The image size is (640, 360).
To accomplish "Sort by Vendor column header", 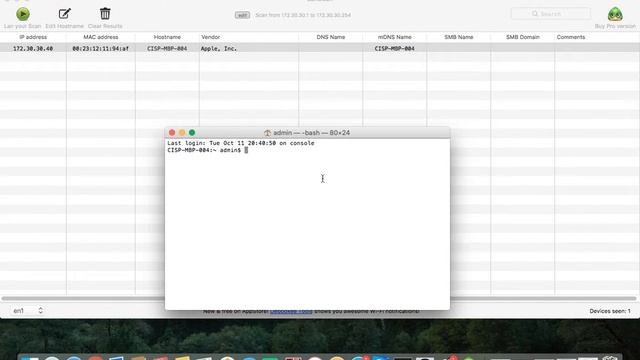I will click(x=249, y=37).
